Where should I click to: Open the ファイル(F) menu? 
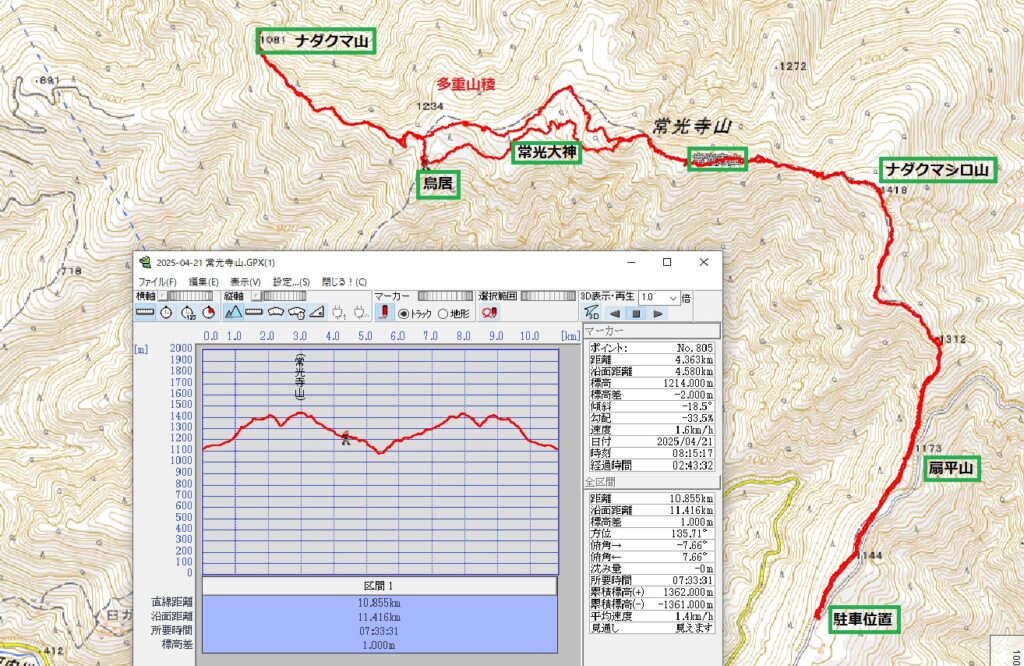[157, 282]
